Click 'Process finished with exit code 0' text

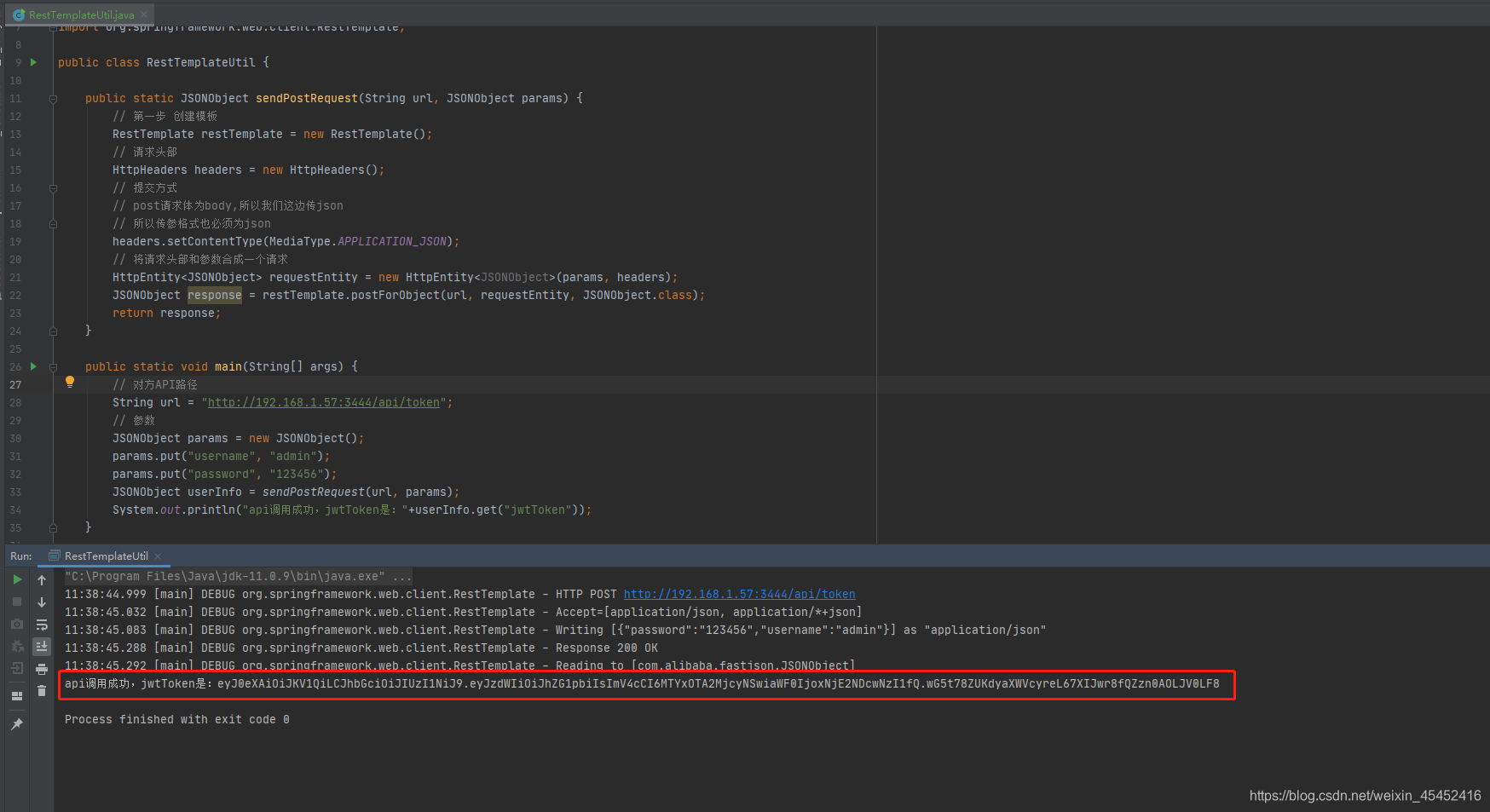coord(177,719)
